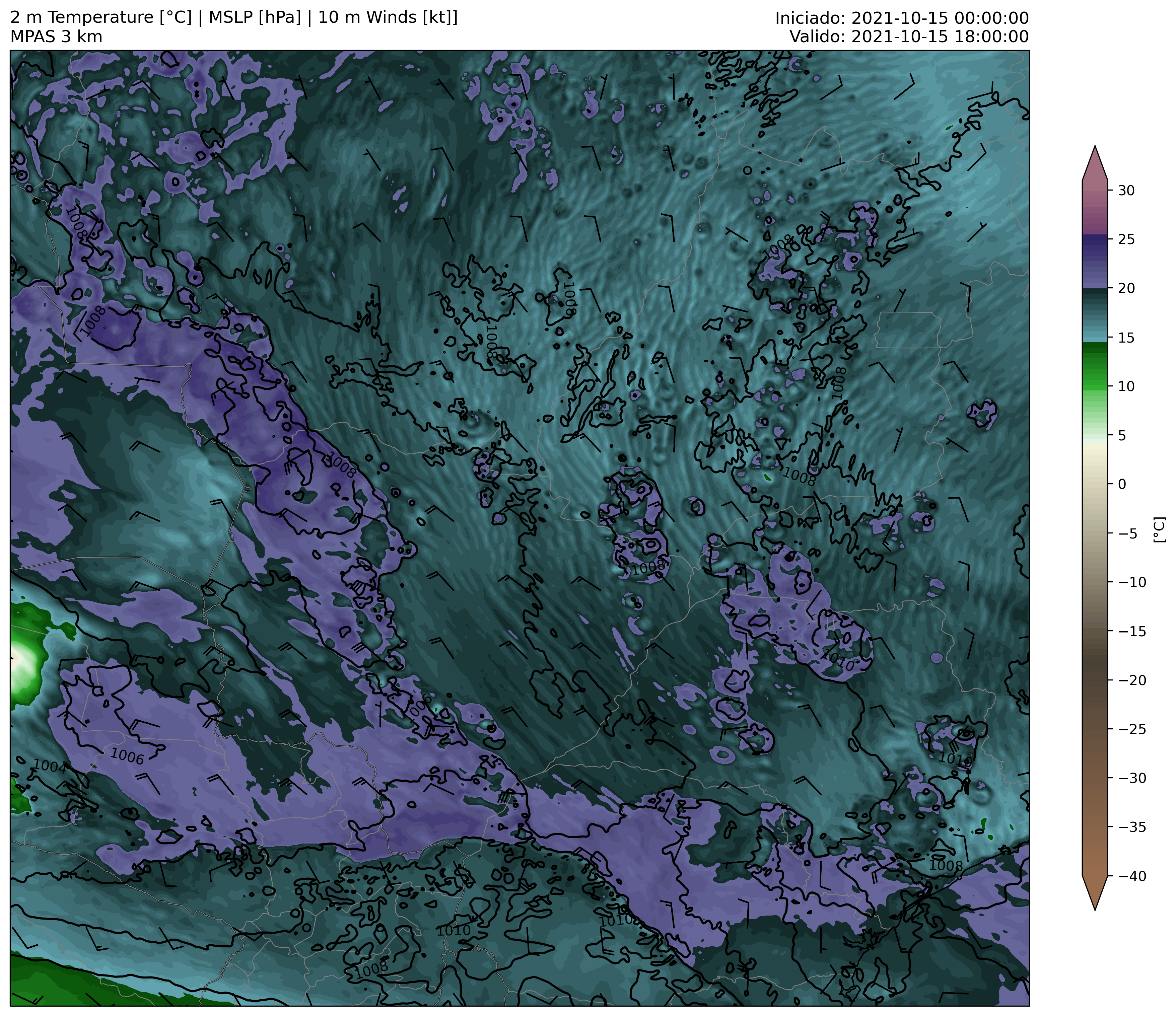Viewport: 1176px width, 1016px height.
Task: Click the colorbar tick label 25
Action: pyautogui.click(x=1127, y=239)
